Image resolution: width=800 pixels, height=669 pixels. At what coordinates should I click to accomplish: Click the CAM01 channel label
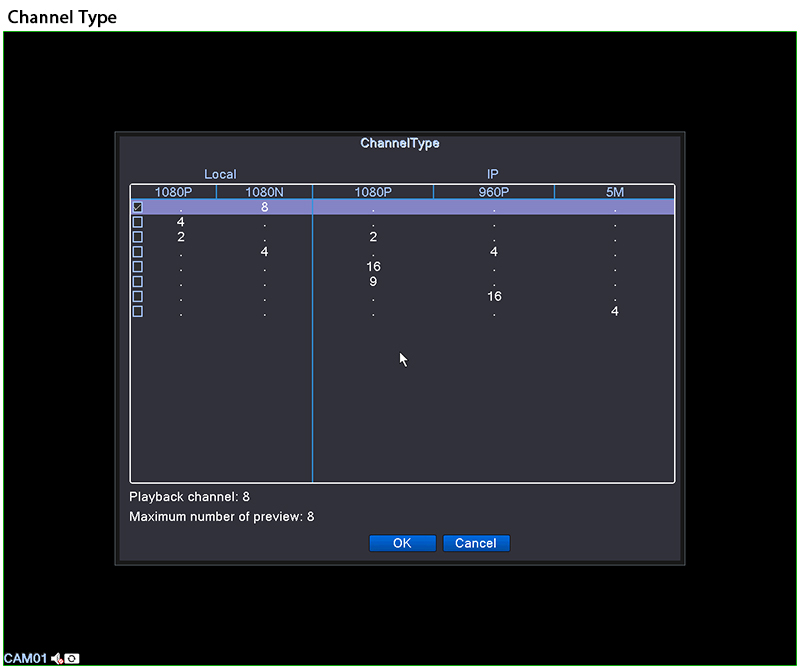click(25, 658)
